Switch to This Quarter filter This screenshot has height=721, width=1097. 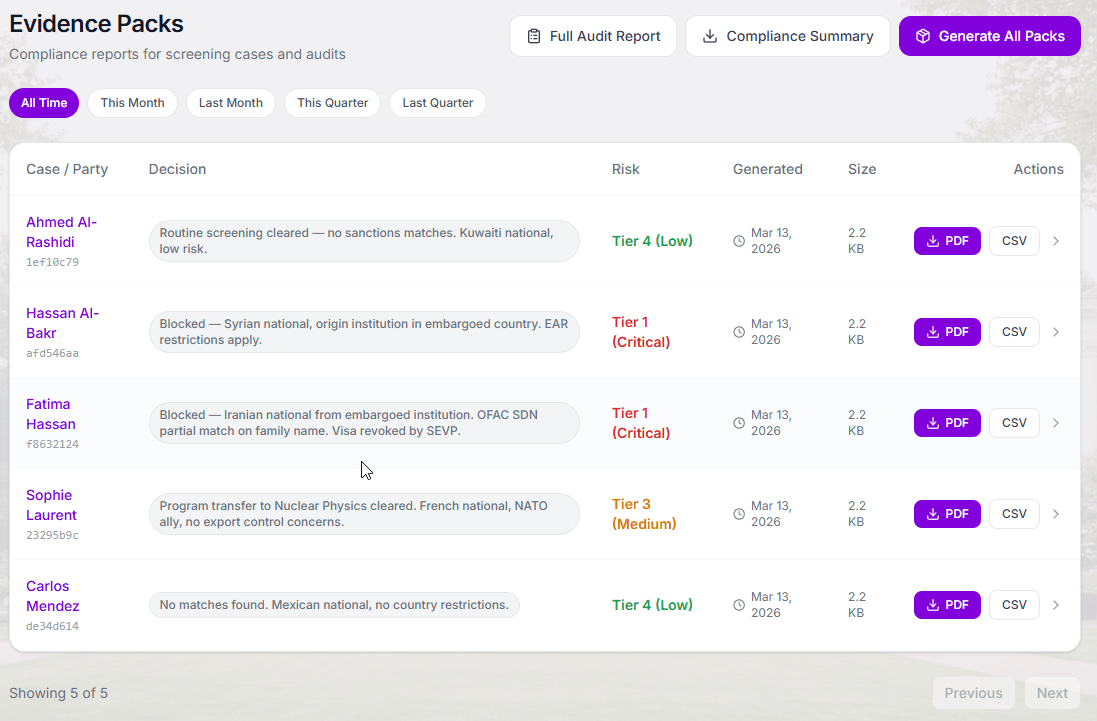coord(332,103)
